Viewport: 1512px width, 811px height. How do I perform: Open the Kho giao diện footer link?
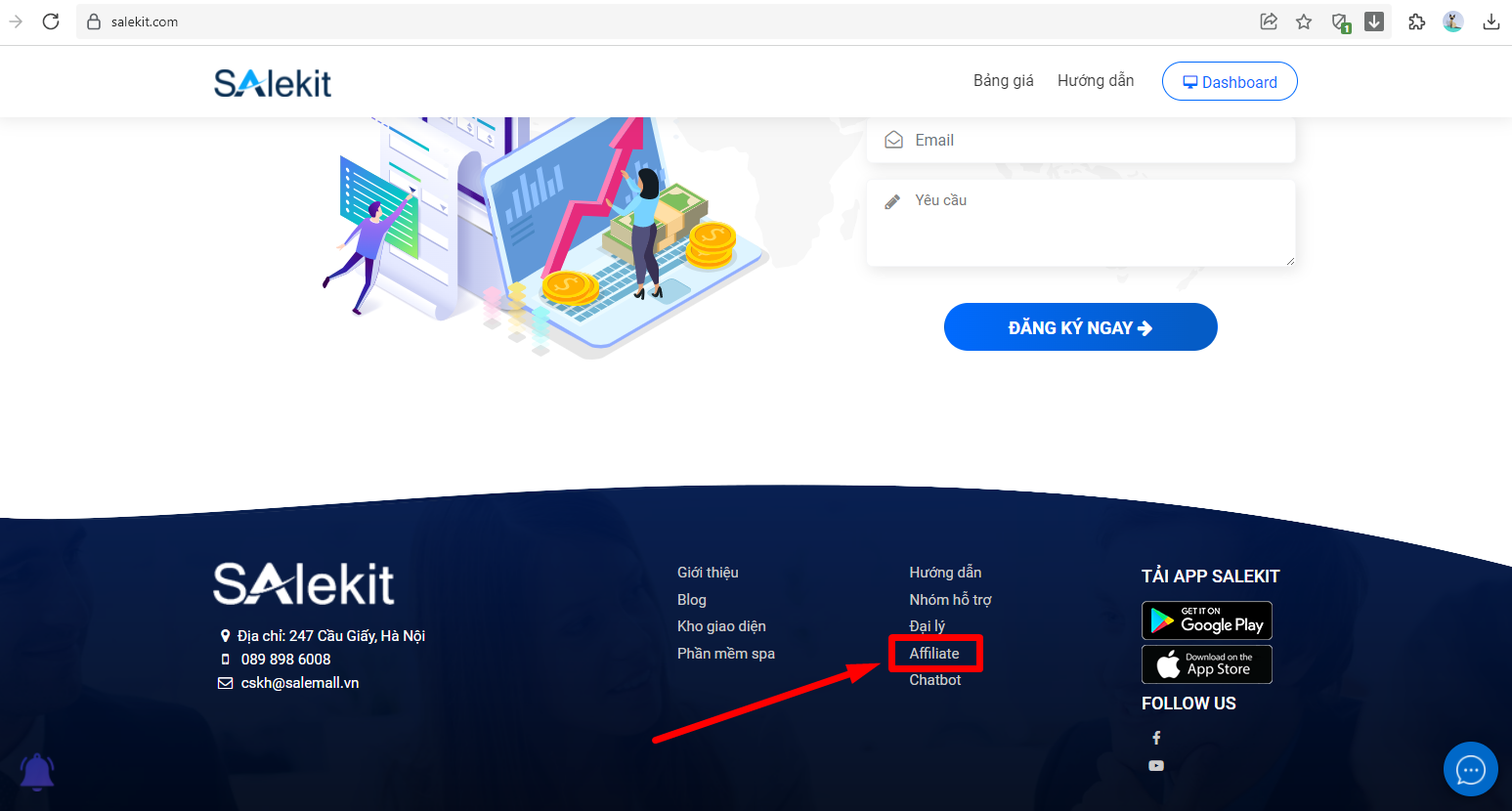(721, 626)
